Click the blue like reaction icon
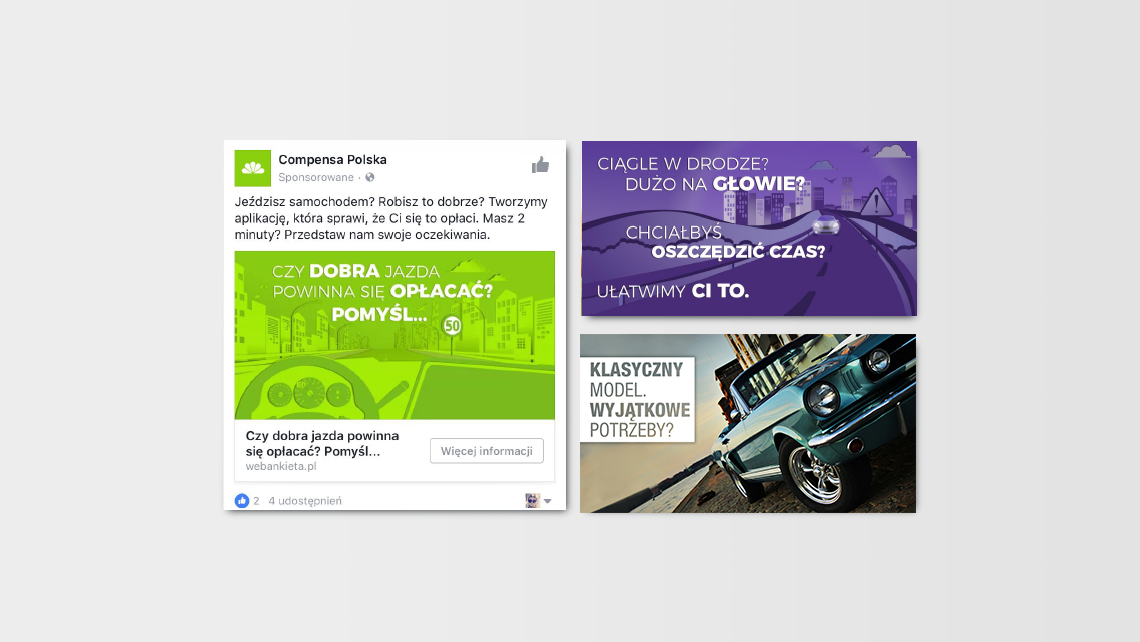The width and height of the screenshot is (1140, 642). (x=241, y=501)
